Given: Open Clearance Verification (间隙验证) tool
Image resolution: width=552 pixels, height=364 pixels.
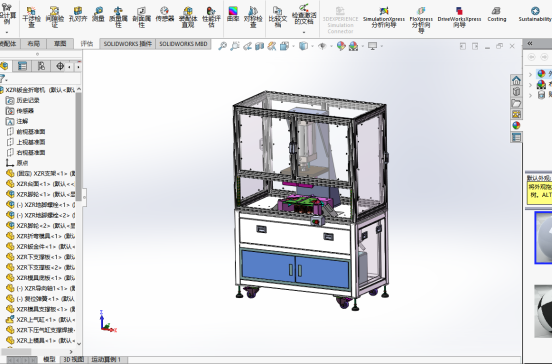Looking at the screenshot, I should (55, 16).
